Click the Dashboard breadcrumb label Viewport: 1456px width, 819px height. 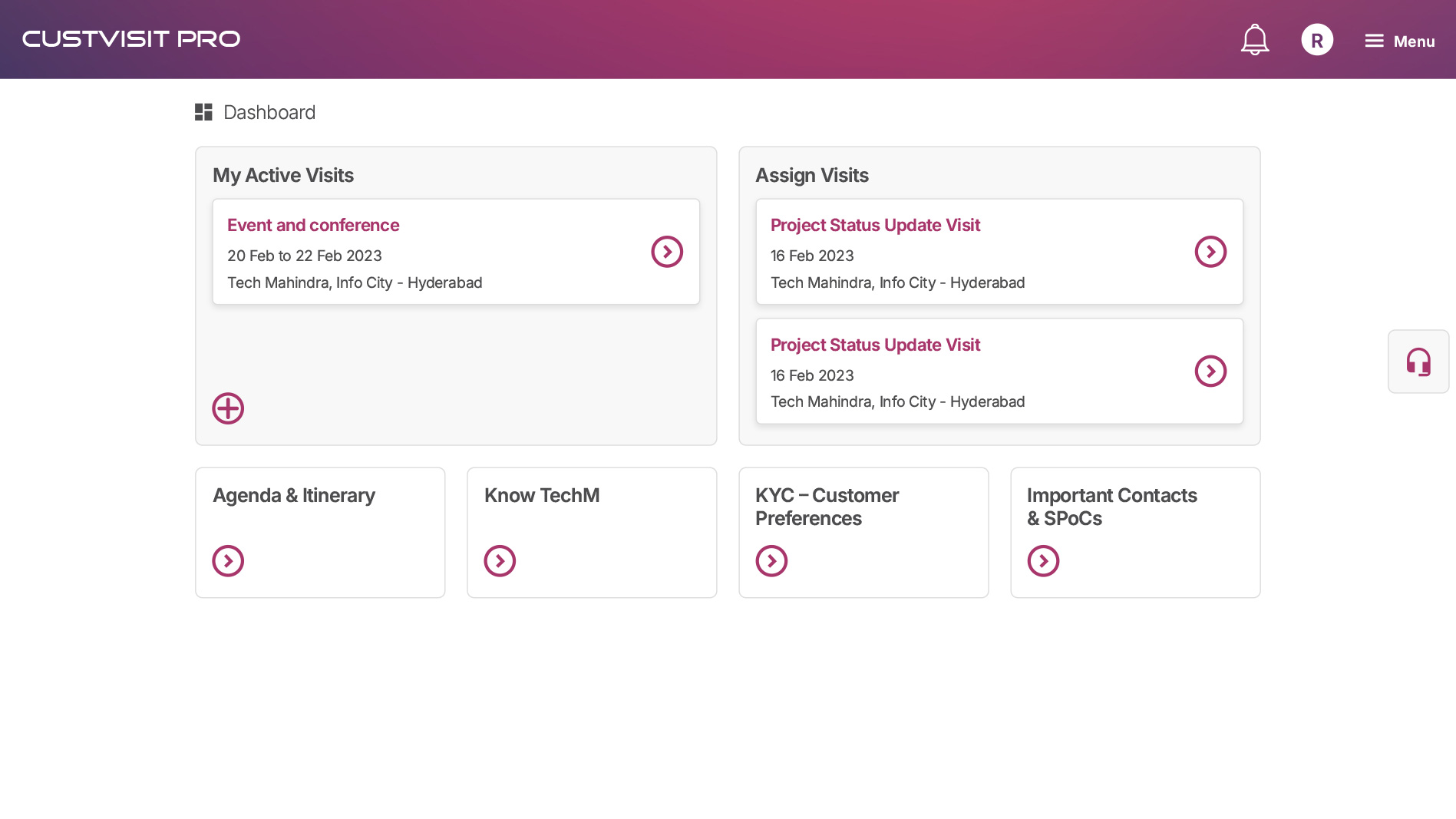[x=269, y=113]
